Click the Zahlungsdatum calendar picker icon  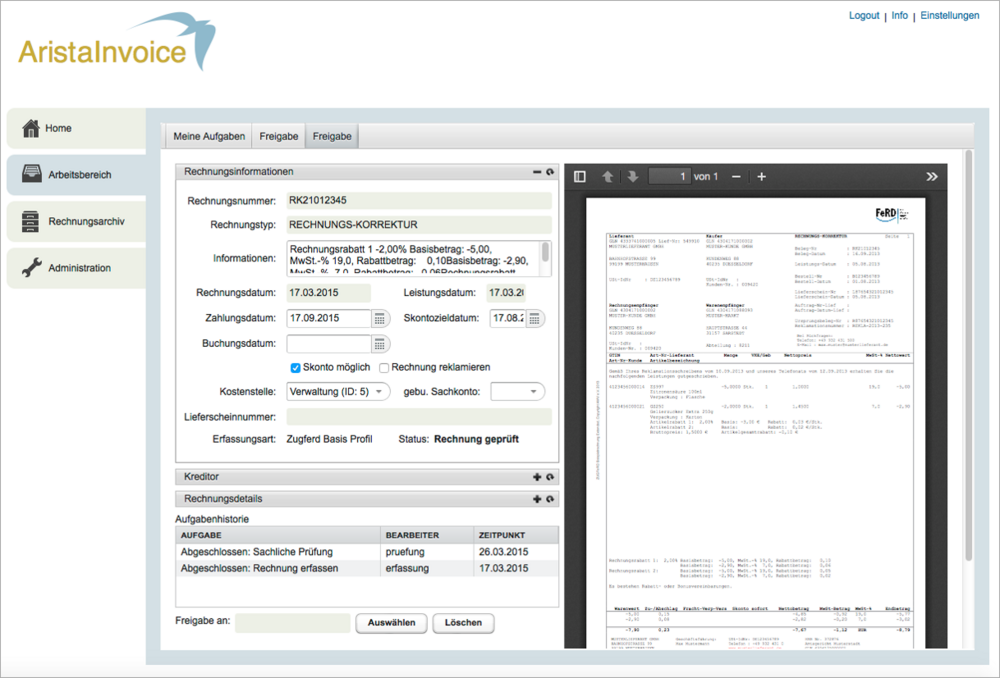click(379, 319)
